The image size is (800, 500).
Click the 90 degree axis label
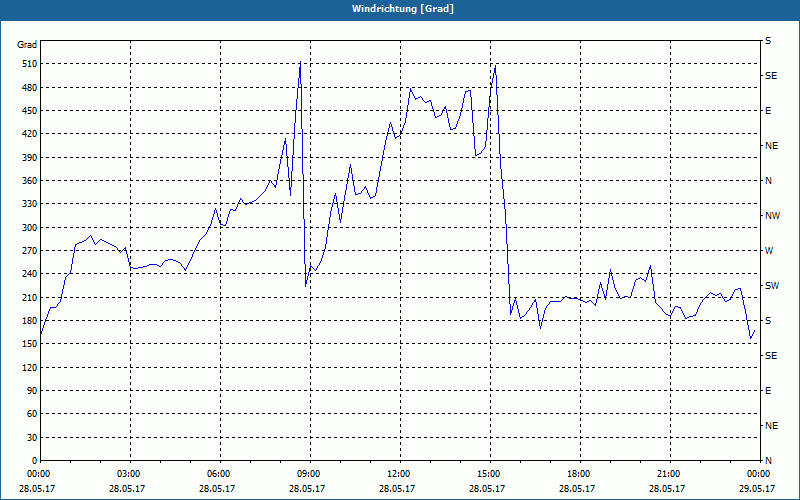pos(32,391)
